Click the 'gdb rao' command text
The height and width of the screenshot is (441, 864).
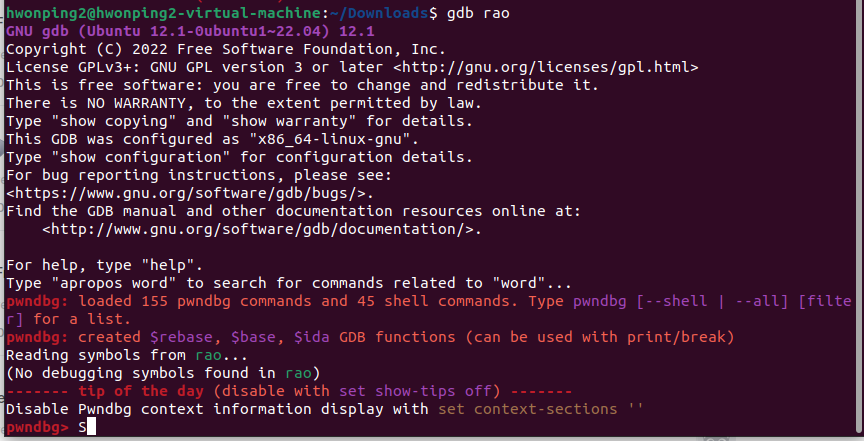[478, 13]
